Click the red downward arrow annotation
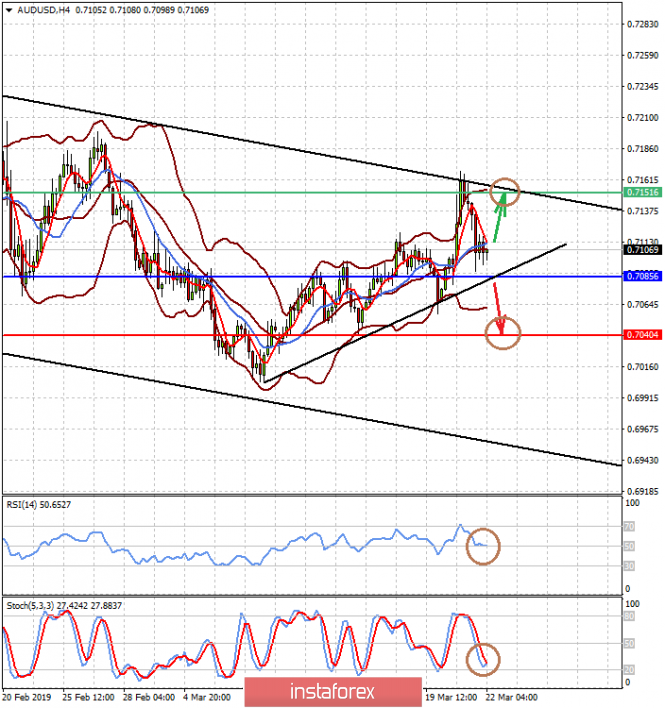Image resolution: width=665 pixels, height=708 pixels. pos(498,309)
